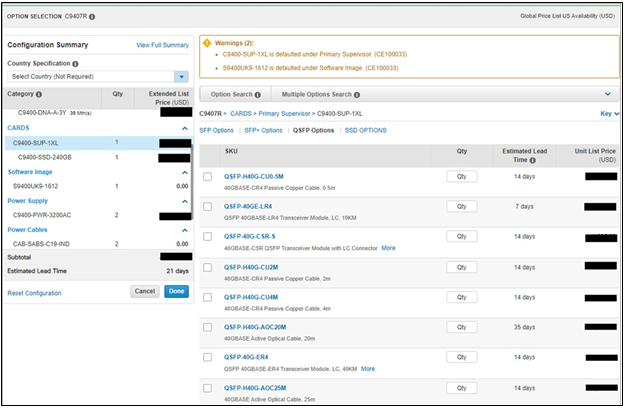Click Qty field for QSFP-40G-ER4
This screenshot has width=624, height=408.
tap(462, 357)
